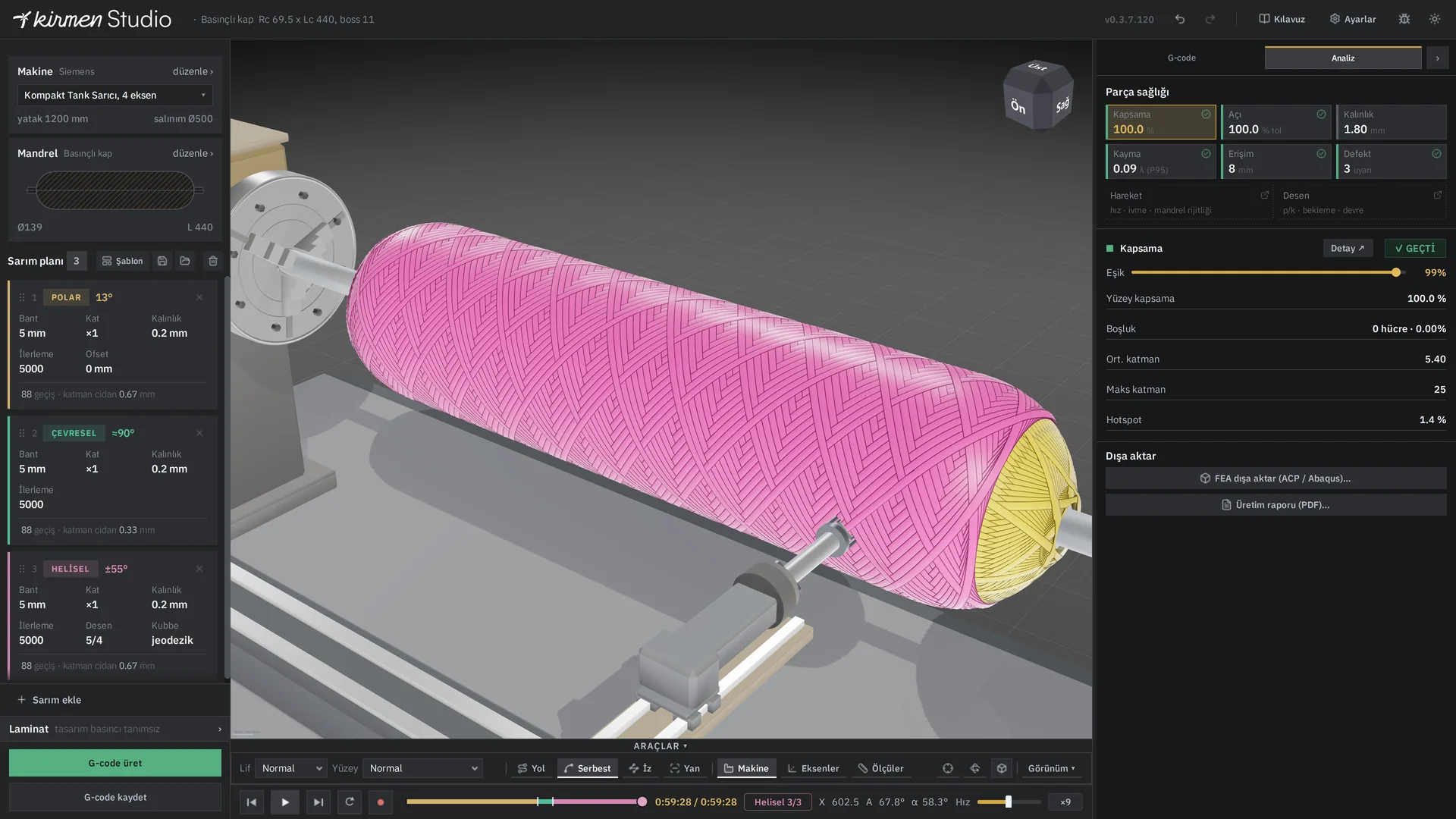Skip to start of playback

252,802
